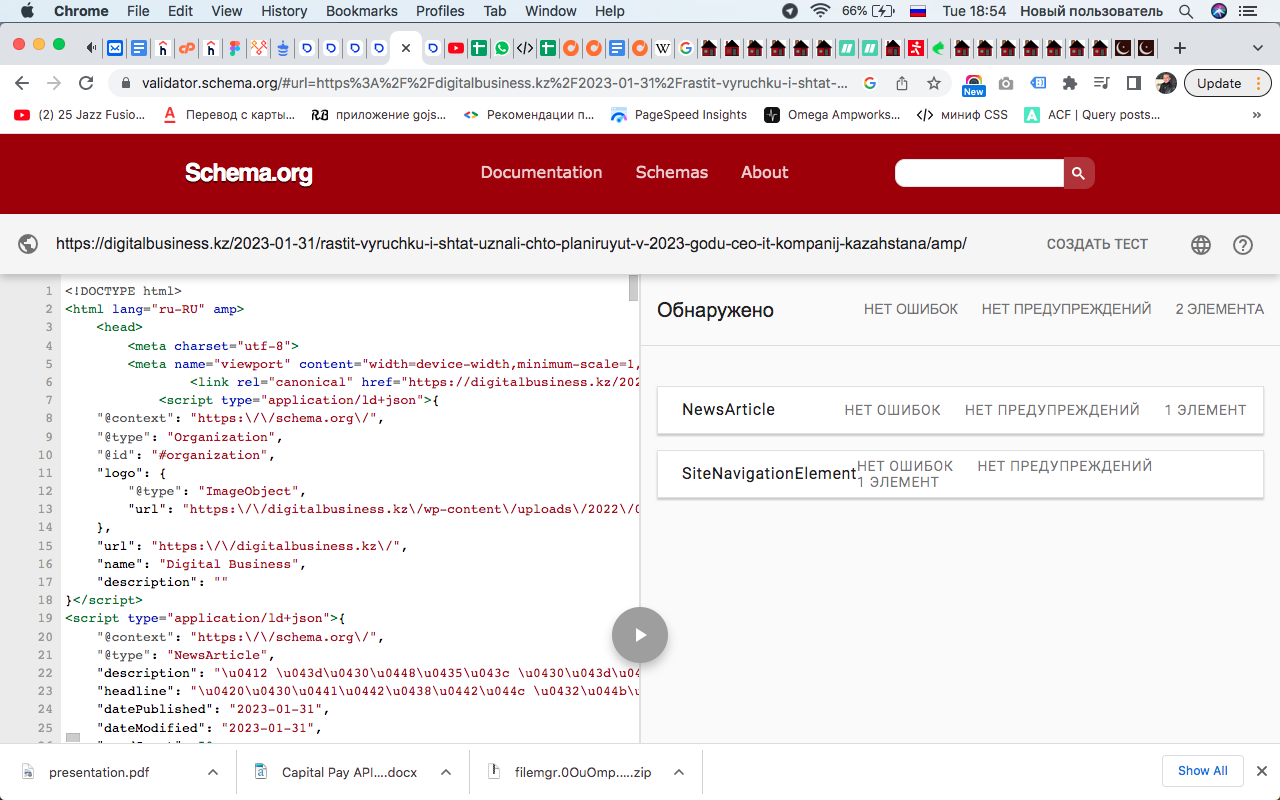1280x800 pixels.
Task: Click globe icon left of tested URL
Action: 28,244
